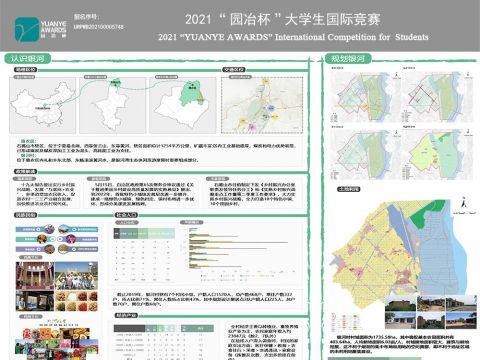This screenshot has height=360, width=480.
Task: Click the paragraph beginning '截止2019年'
Action: click(204, 299)
